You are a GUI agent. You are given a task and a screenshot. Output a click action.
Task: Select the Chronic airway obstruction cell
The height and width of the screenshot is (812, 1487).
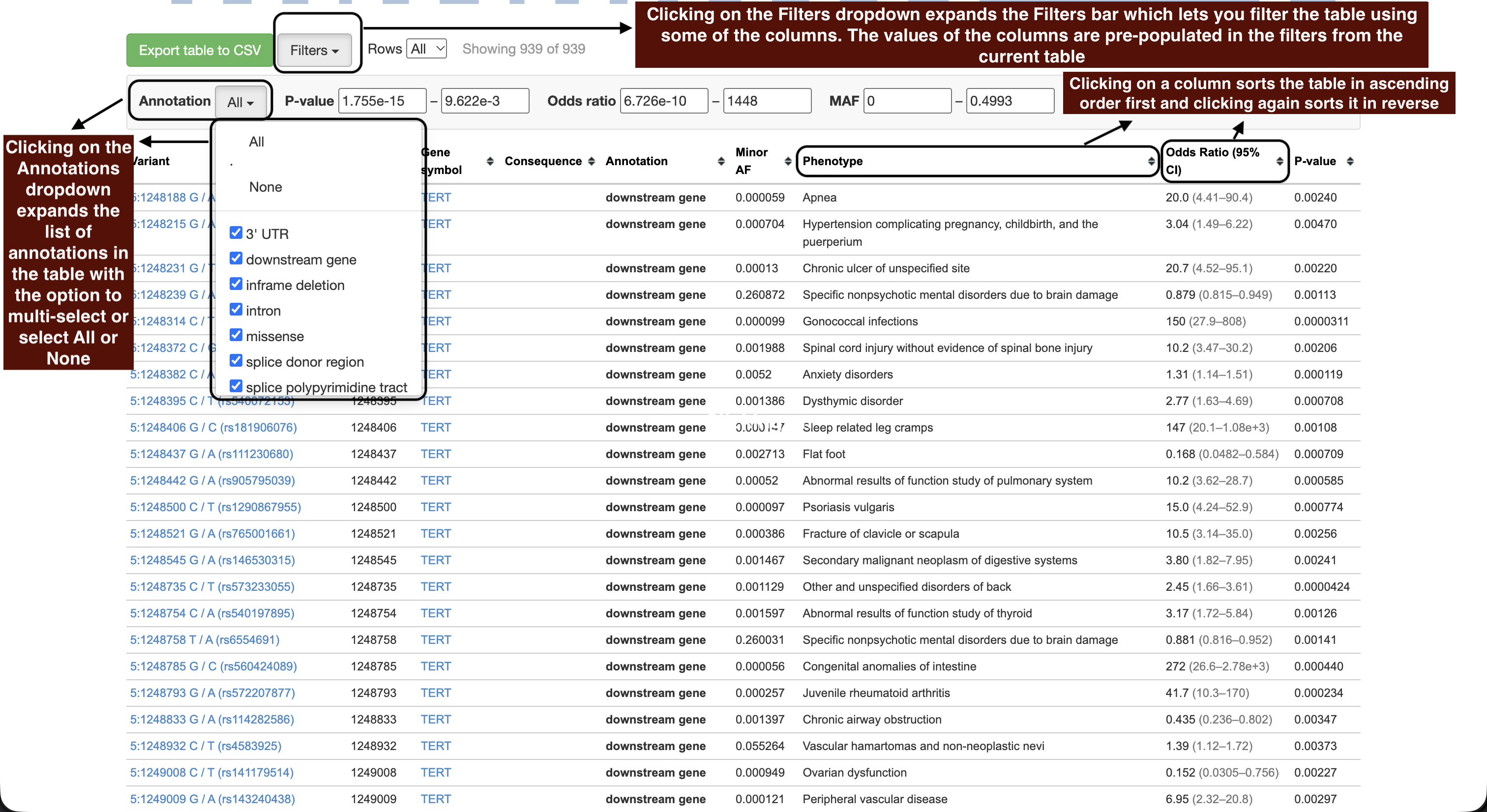pos(872,720)
